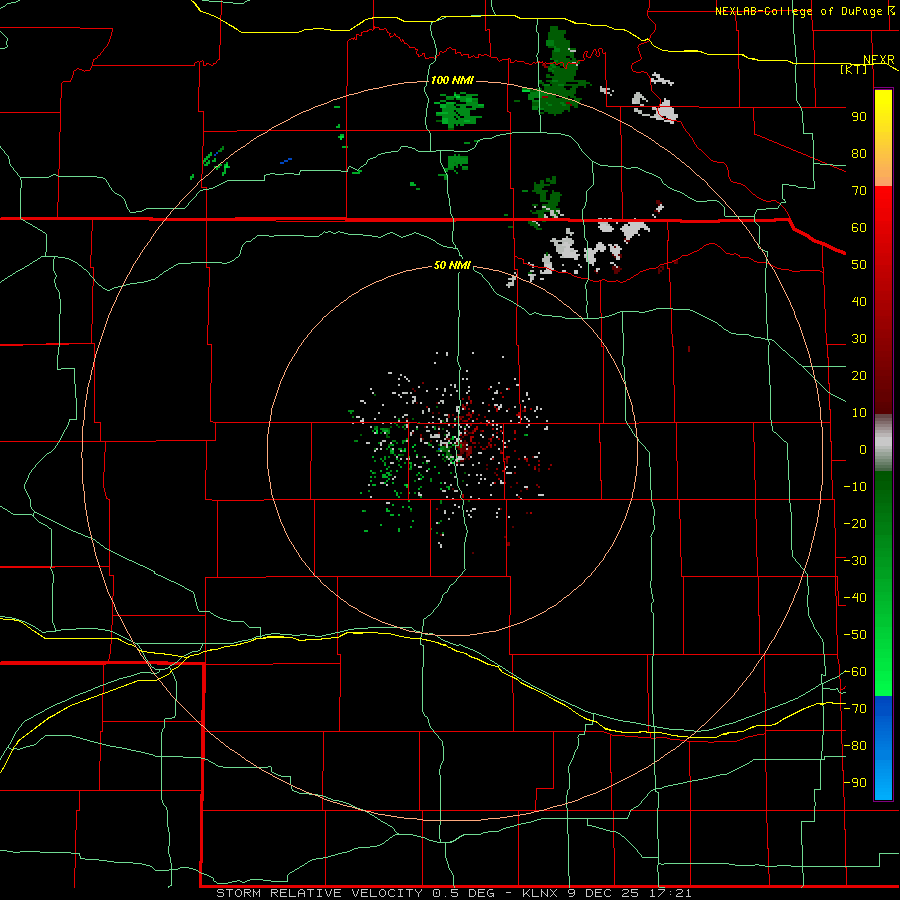Screen dimensions: 900x900
Task: Click the STORM RELATIVE VELOCITY caption text
Action: click(x=319, y=893)
